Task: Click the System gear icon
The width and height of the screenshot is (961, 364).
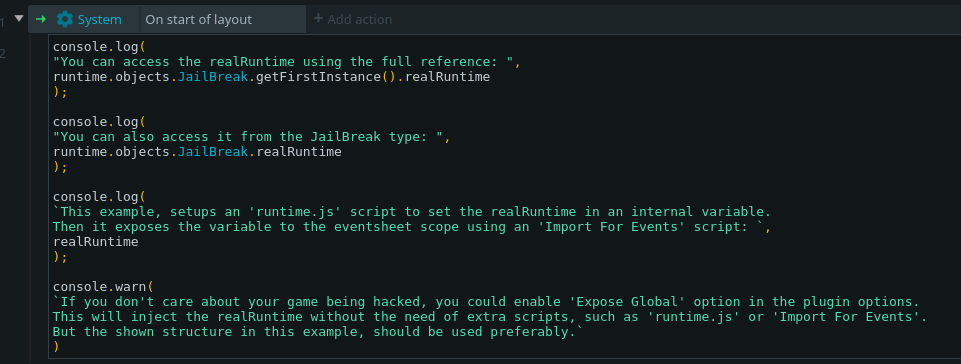Action: click(64, 19)
